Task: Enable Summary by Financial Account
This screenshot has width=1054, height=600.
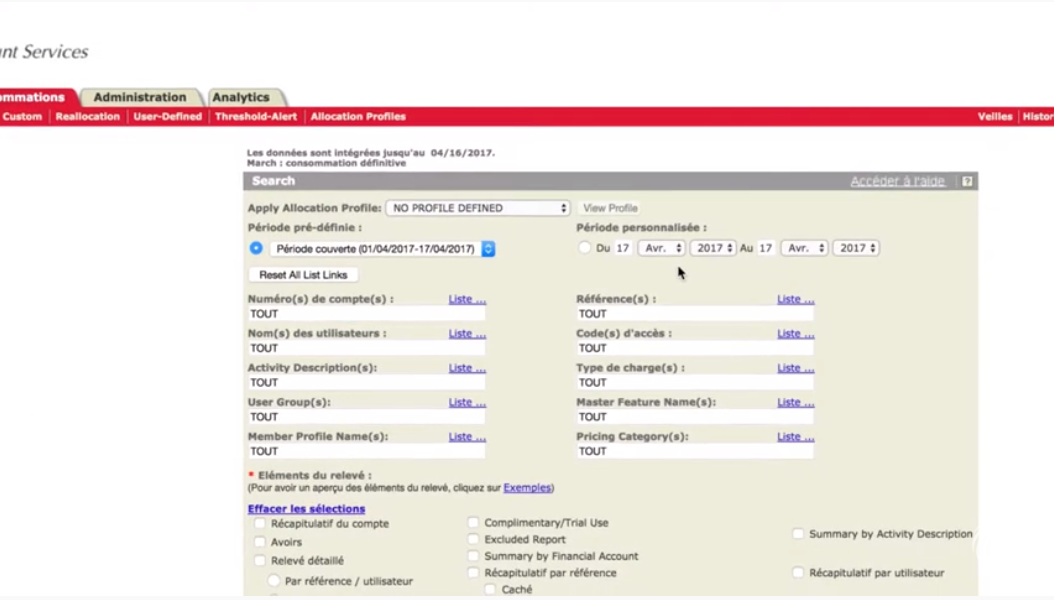Action: point(473,556)
